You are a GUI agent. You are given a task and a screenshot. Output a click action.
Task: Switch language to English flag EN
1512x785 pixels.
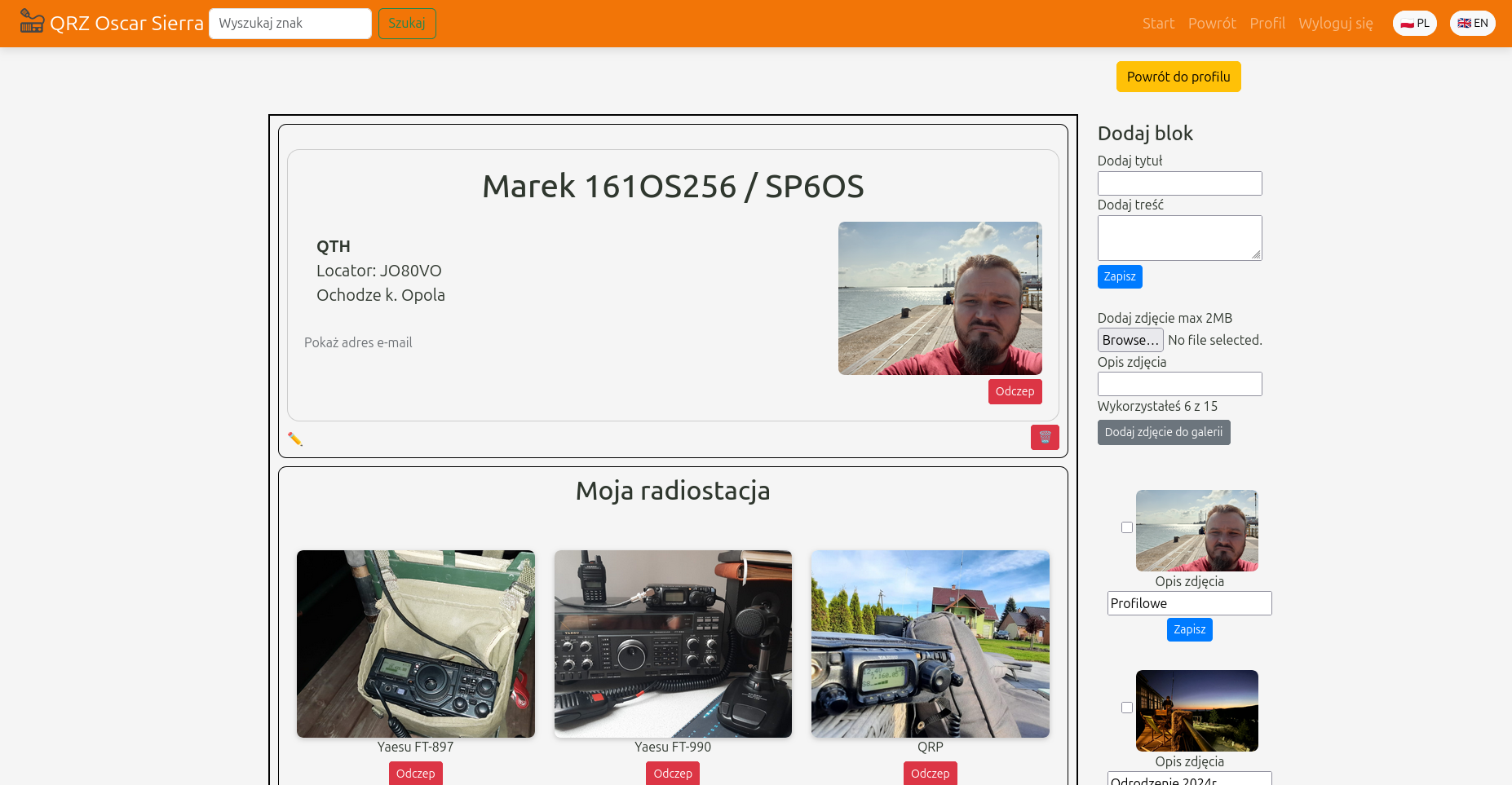(1472, 24)
